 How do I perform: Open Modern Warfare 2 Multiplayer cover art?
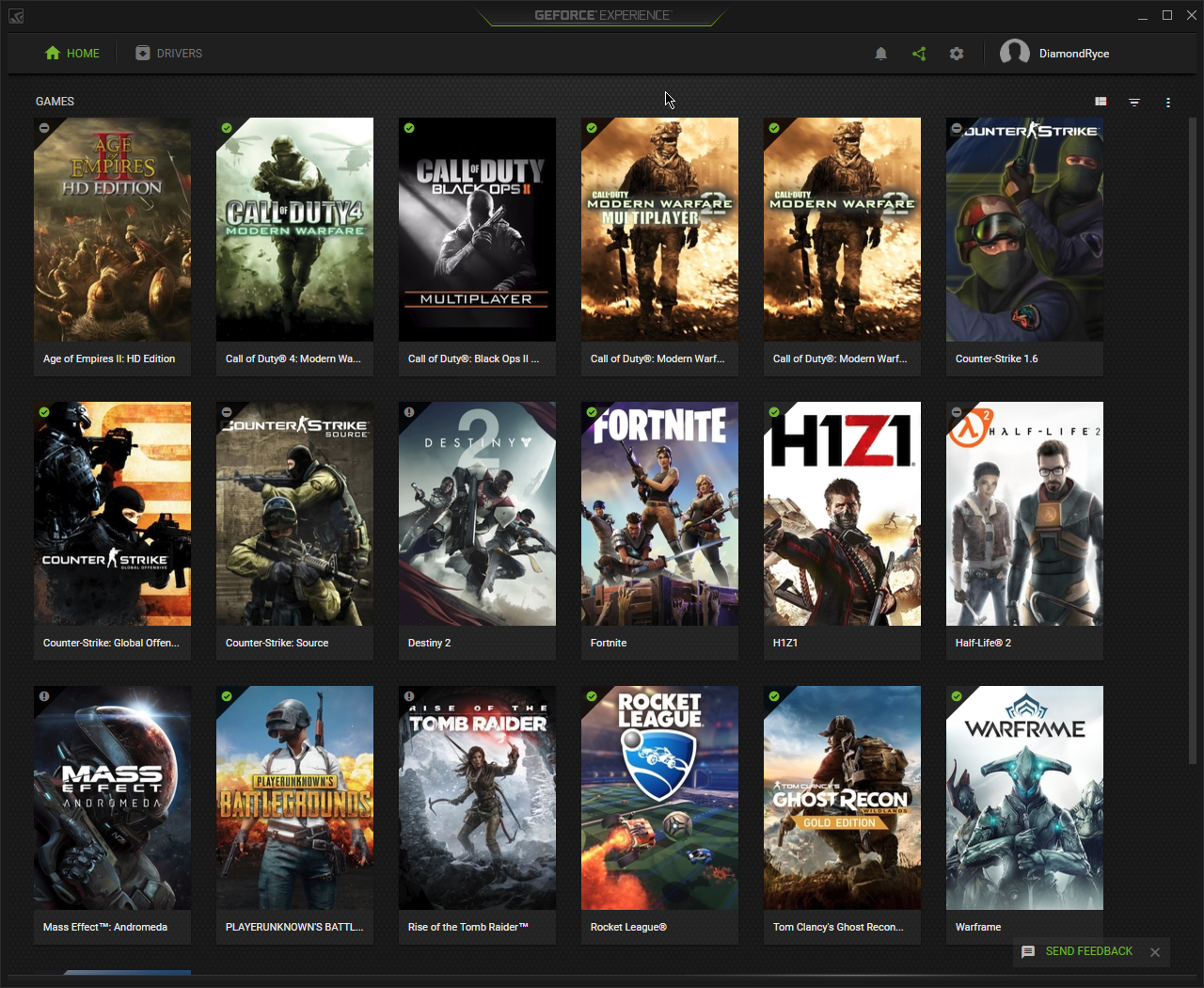(660, 230)
